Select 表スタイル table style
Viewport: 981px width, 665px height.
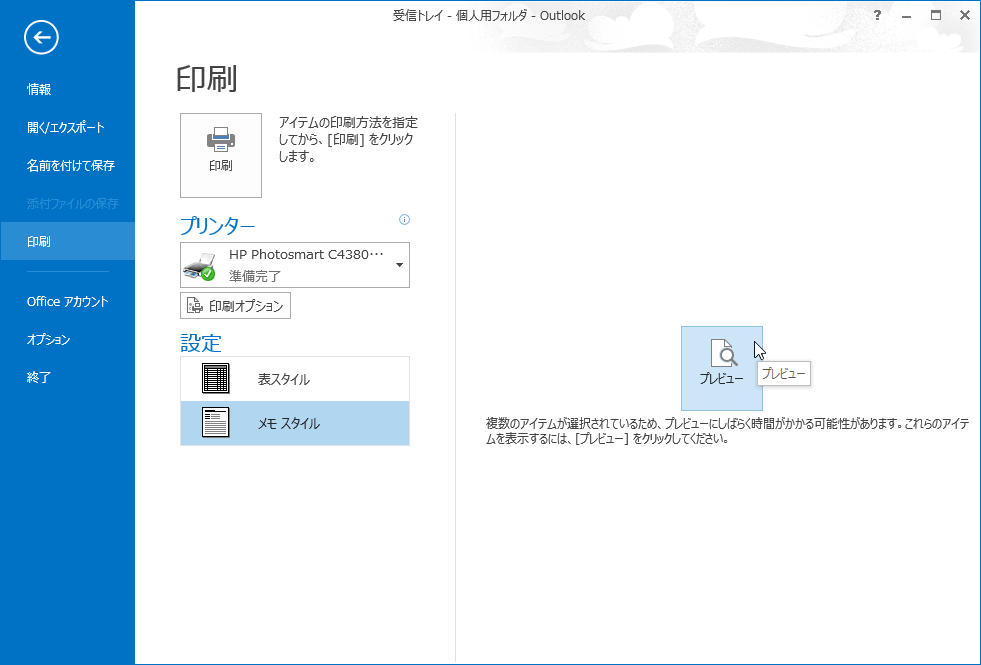point(295,379)
